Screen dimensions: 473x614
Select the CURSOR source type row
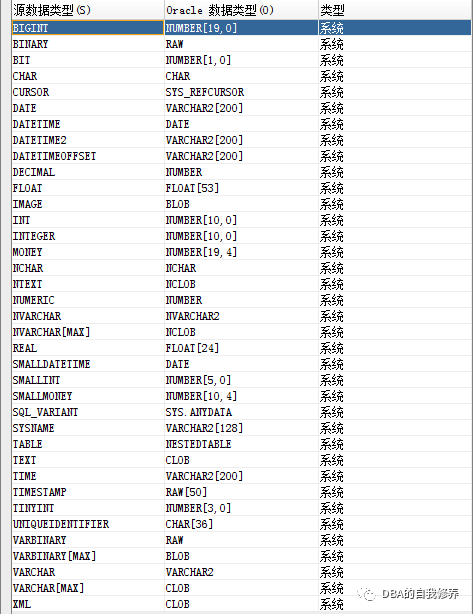(241, 92)
